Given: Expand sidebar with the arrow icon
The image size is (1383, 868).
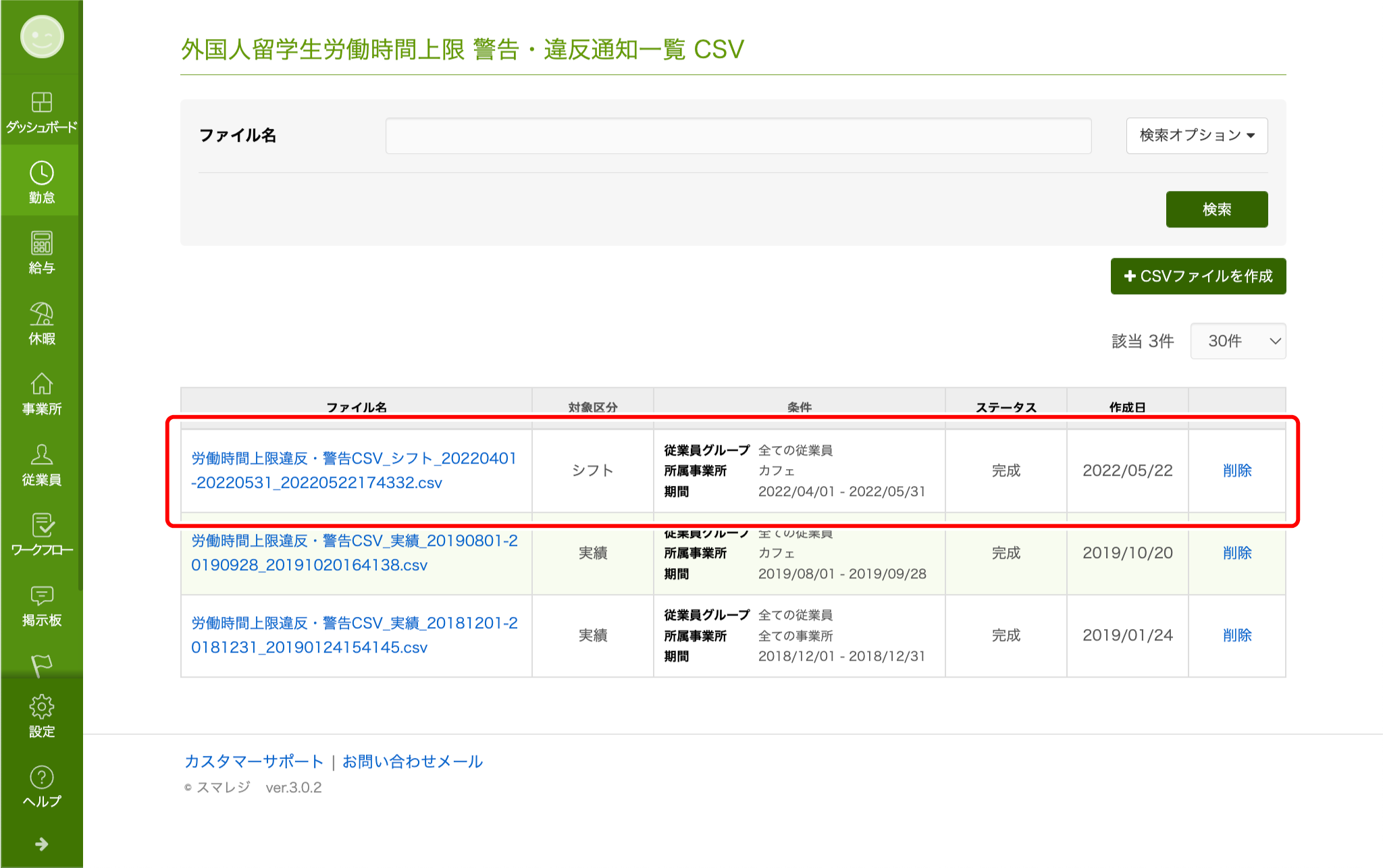Looking at the screenshot, I should pos(42,844).
